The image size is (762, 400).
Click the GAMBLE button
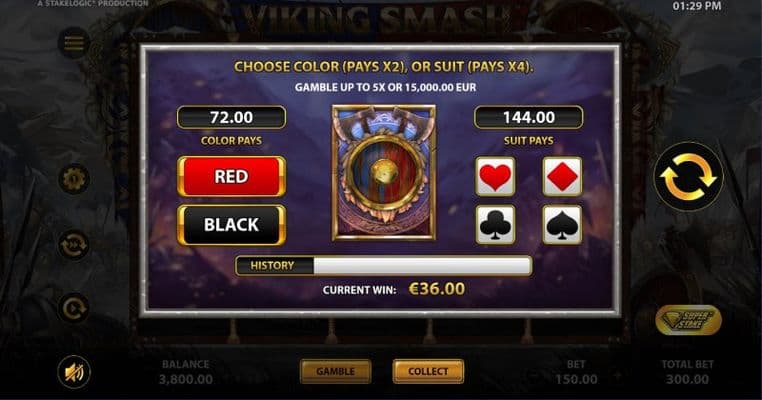pyautogui.click(x=335, y=371)
